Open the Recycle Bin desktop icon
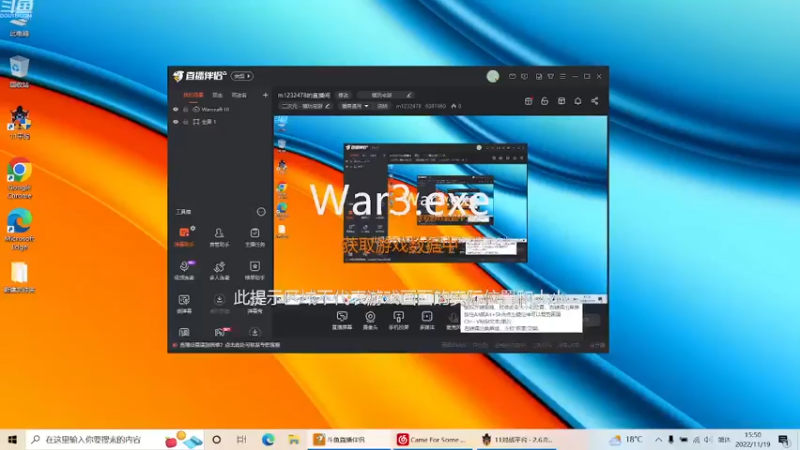Screen dimensions: 800x450 click(x=19, y=72)
